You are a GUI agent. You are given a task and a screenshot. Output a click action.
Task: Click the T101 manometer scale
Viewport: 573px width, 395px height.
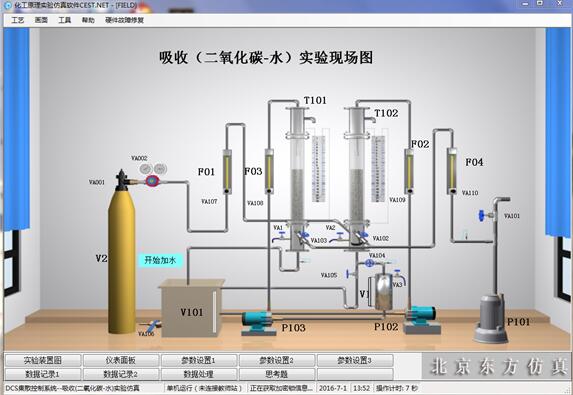(x=318, y=168)
